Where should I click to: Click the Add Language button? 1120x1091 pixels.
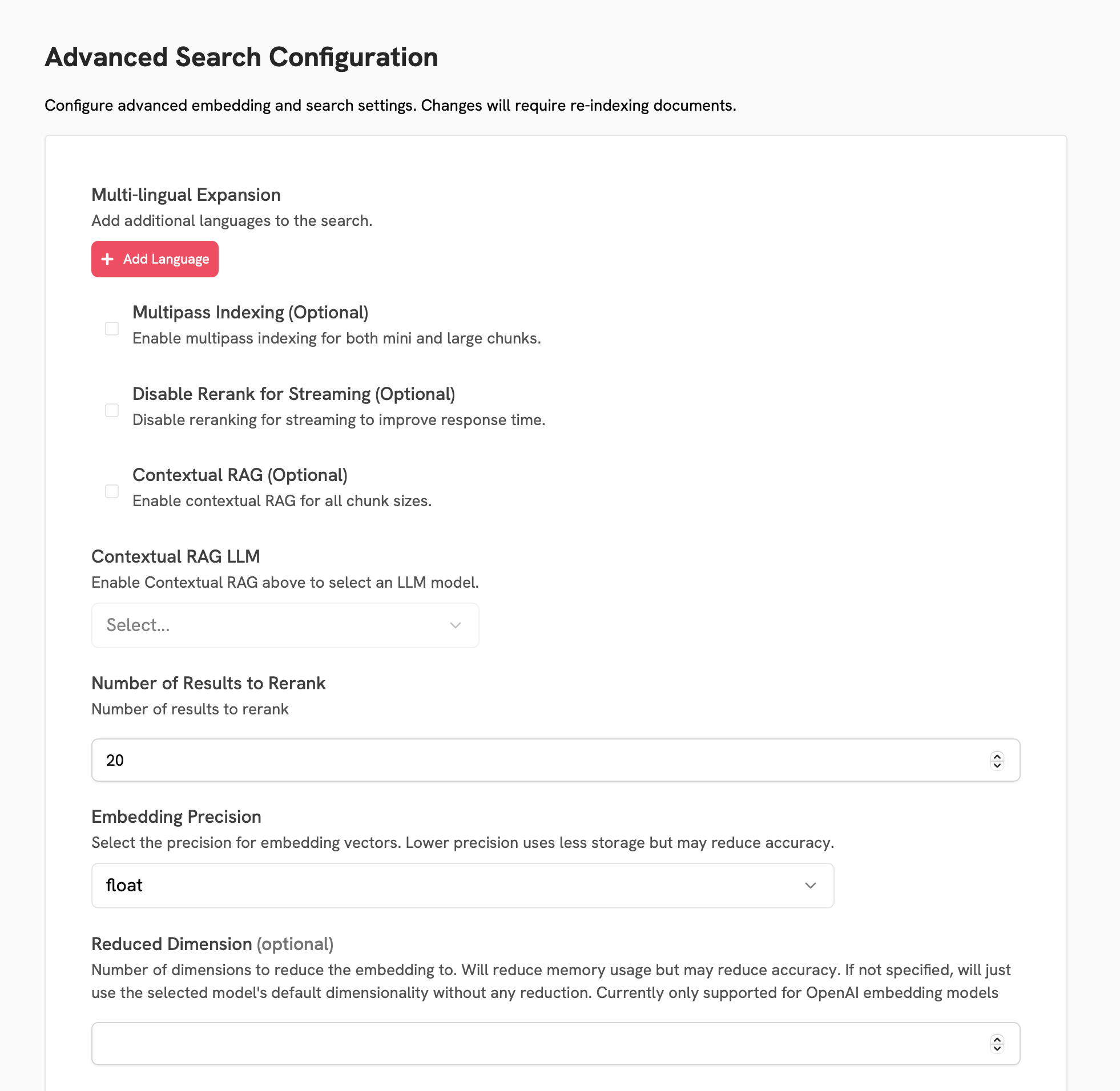(x=155, y=259)
